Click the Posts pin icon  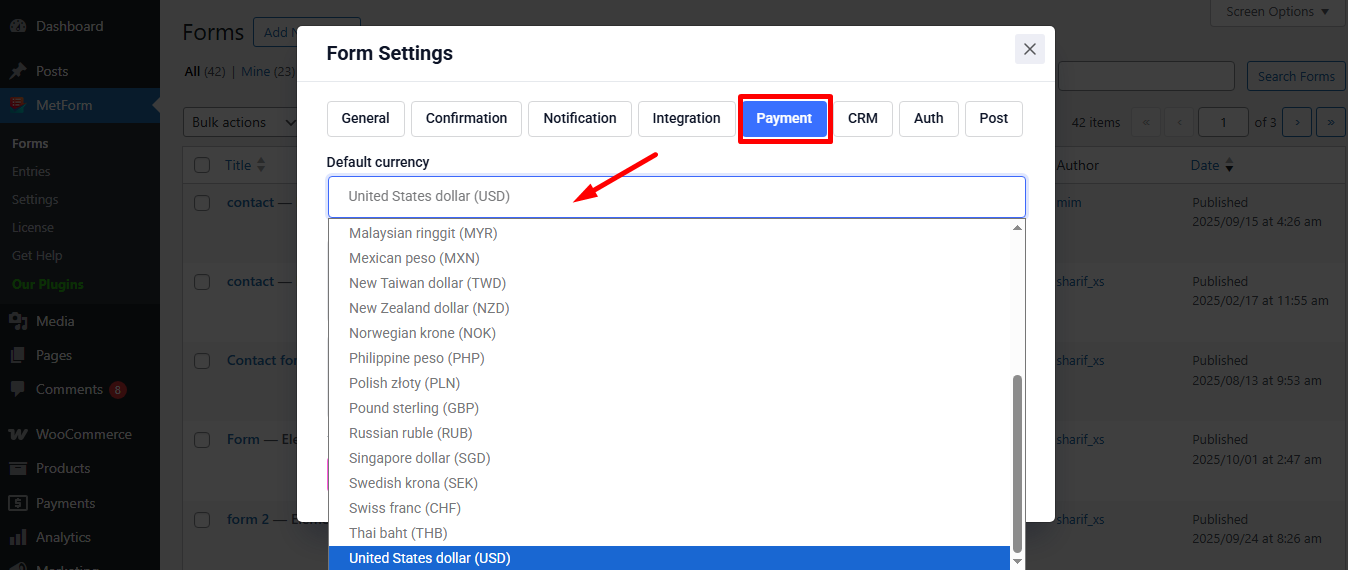point(18,71)
